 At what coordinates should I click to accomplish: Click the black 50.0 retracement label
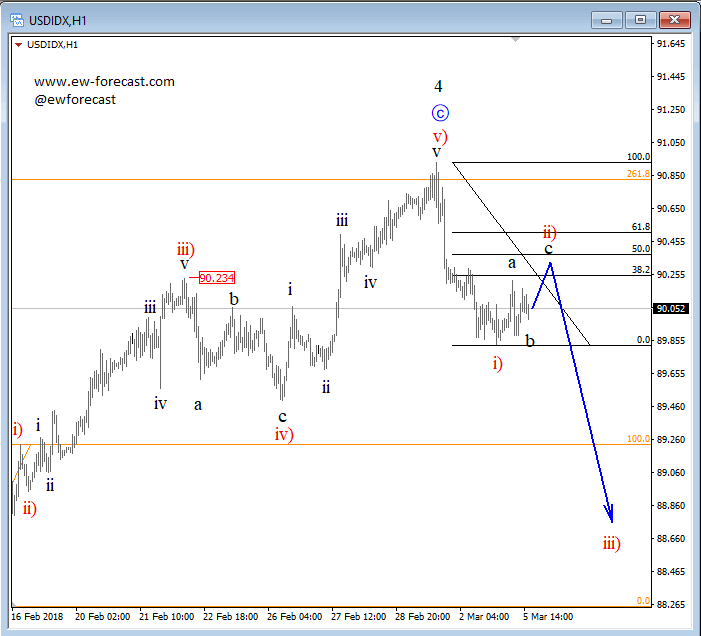point(641,249)
